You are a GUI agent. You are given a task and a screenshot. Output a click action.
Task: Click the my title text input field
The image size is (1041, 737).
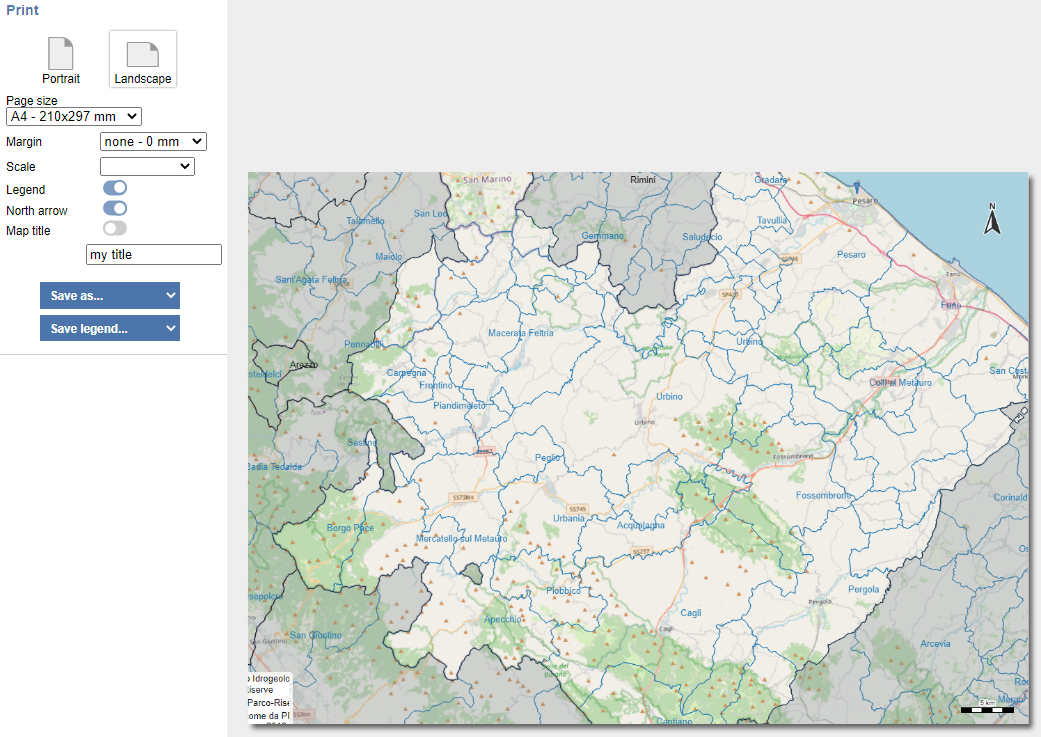tap(153, 254)
